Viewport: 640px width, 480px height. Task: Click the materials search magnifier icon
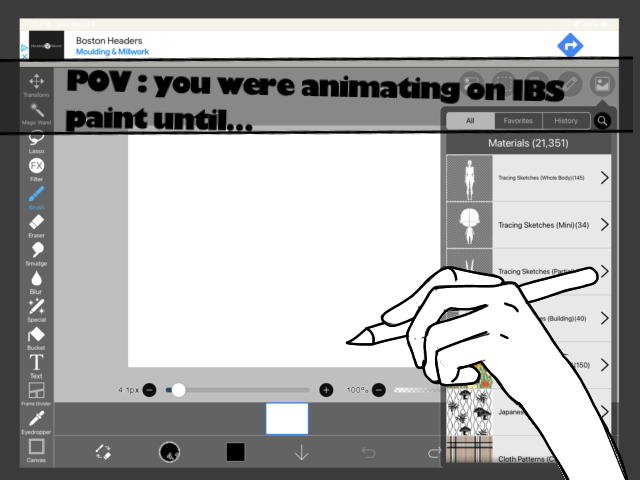click(x=602, y=121)
